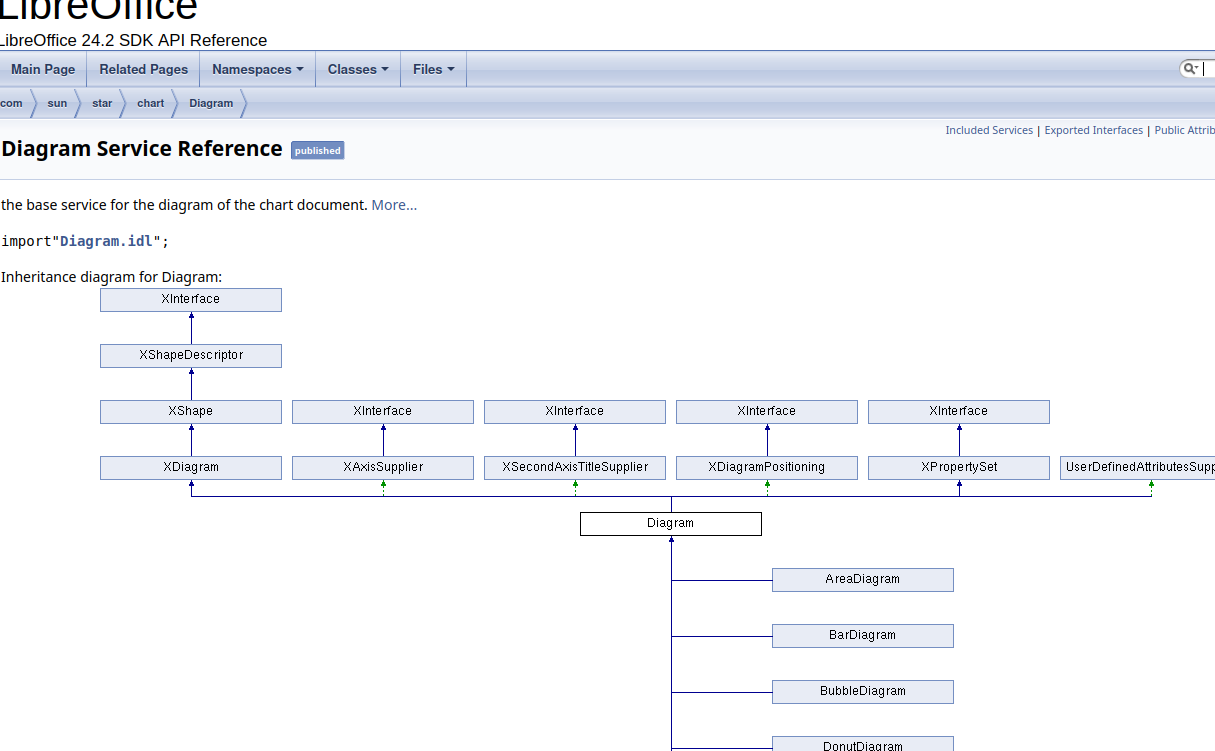Open the Files dropdown menu
1215x751 pixels.
[433, 69]
